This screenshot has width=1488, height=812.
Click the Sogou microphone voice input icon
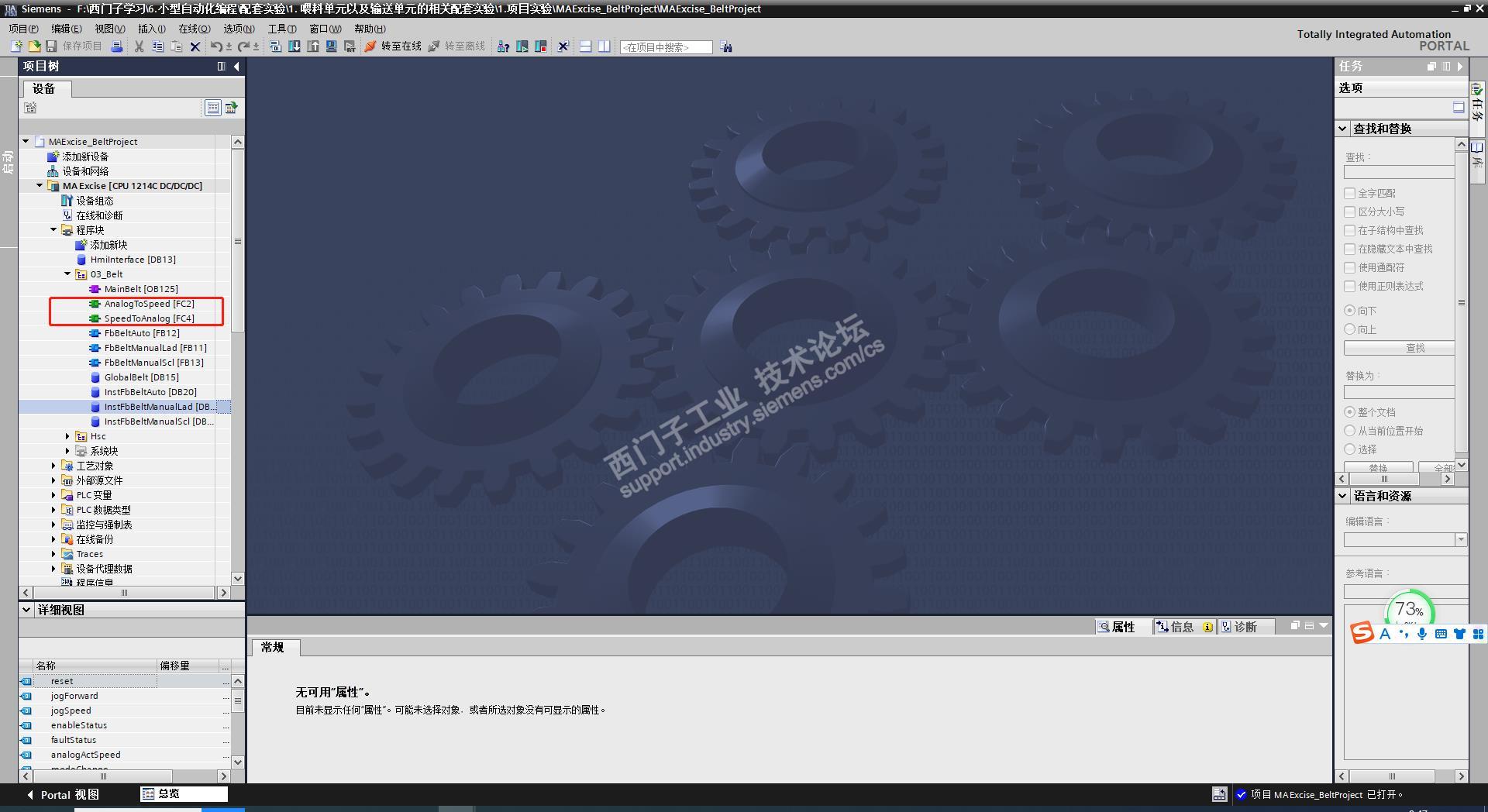coord(1422,634)
